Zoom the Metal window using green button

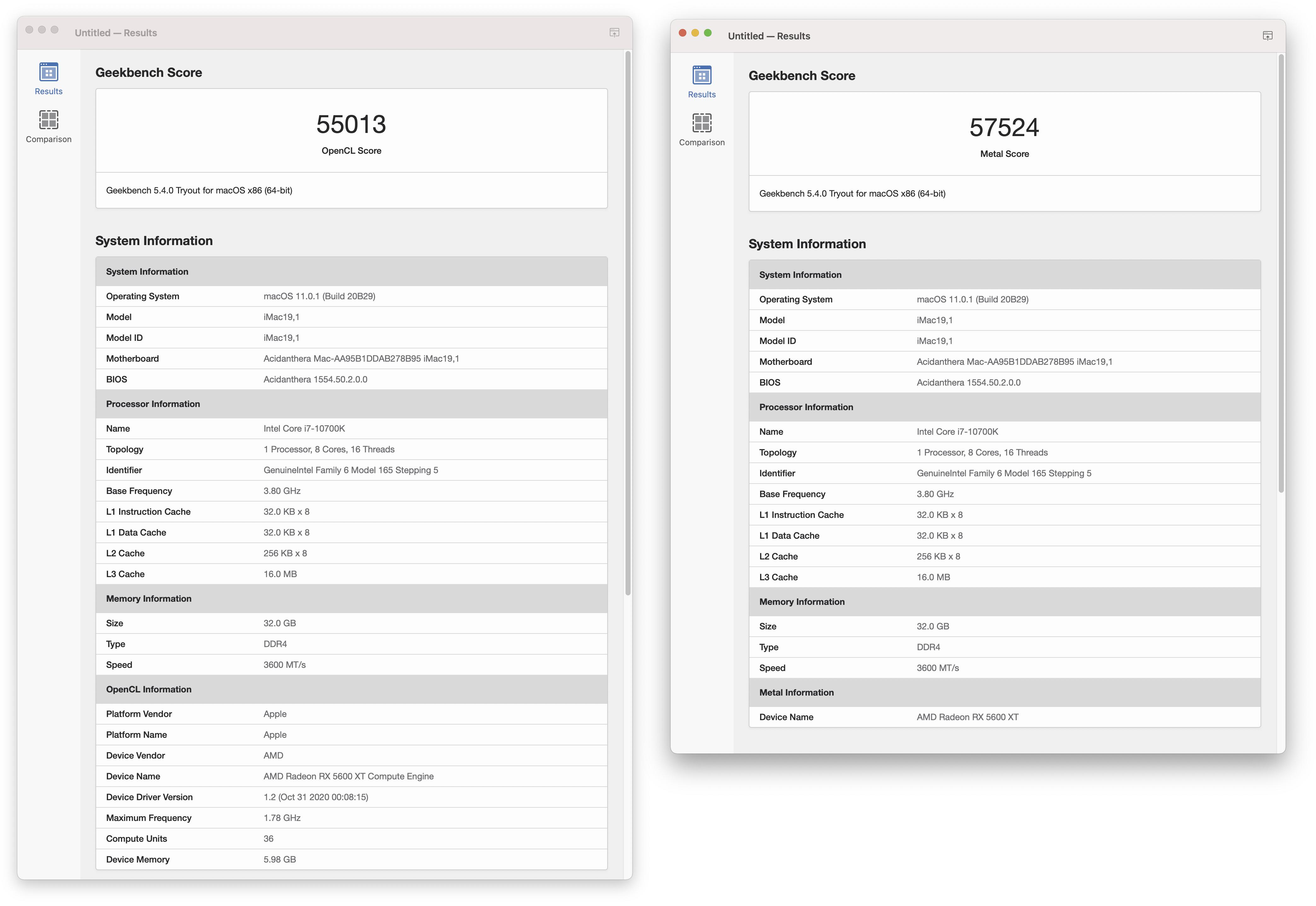tap(707, 33)
